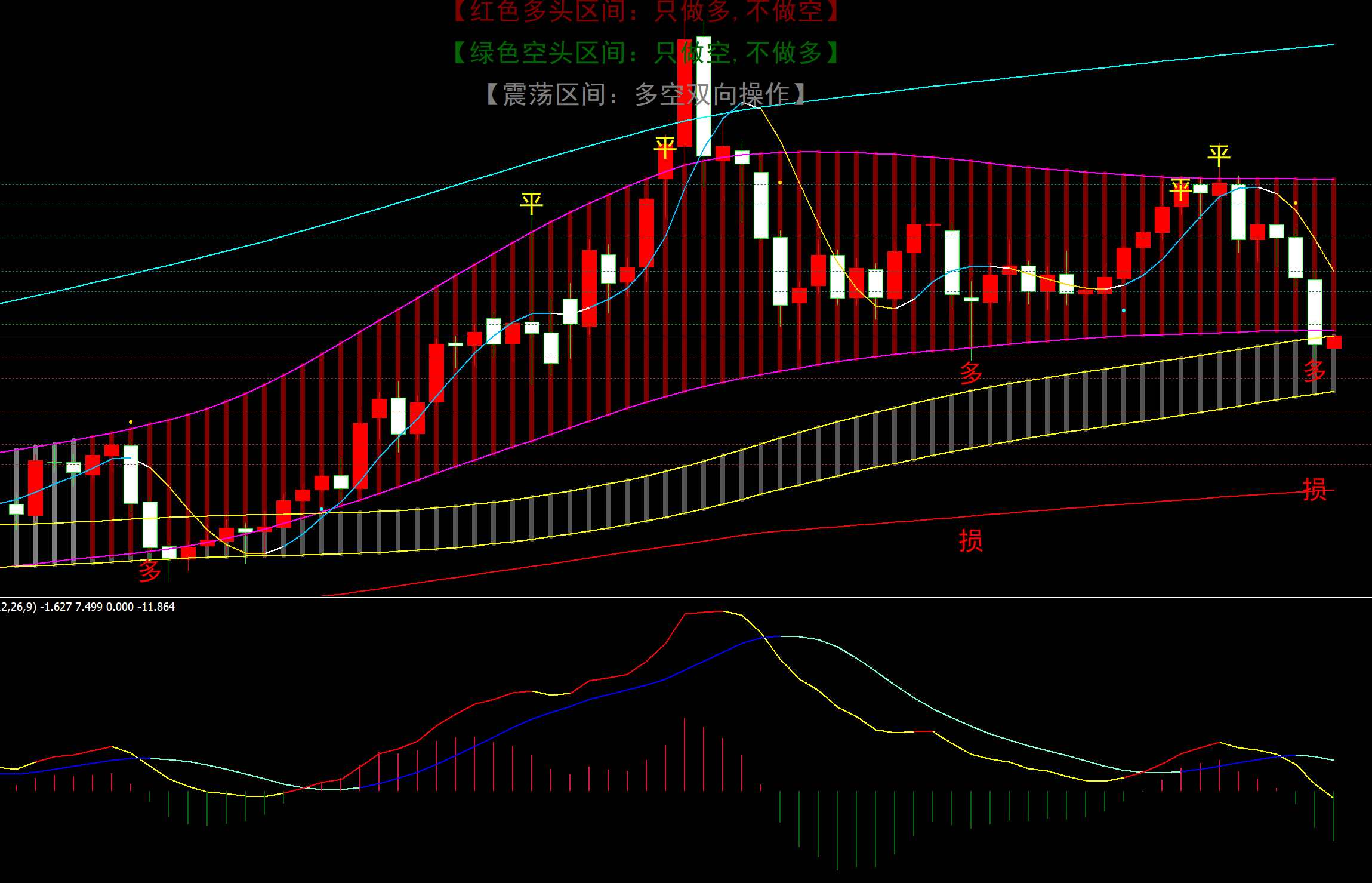The image size is (1372, 883).
Task: Click the tallest red MACD histogram bar
Action: (x=685, y=755)
